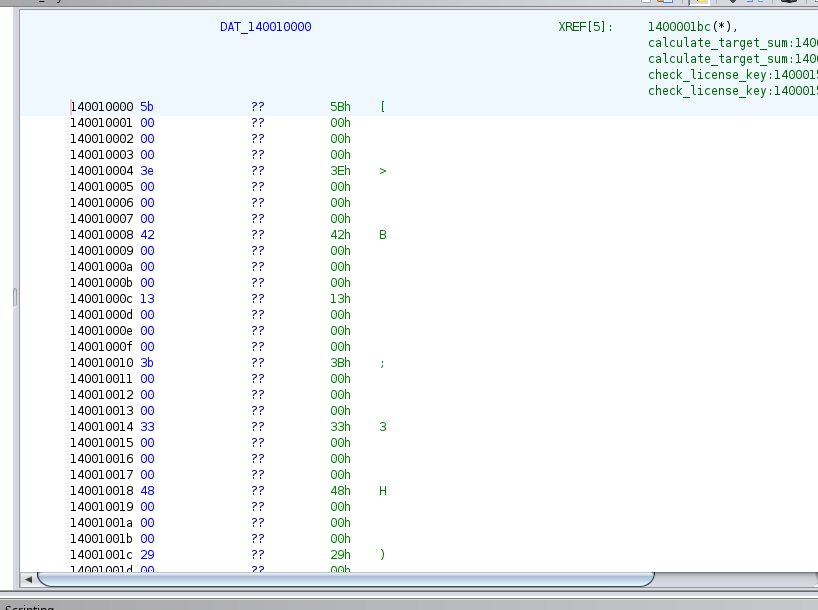Image resolution: width=818 pixels, height=610 pixels.
Task: Click the '3' character representation
Action: [x=382, y=427]
